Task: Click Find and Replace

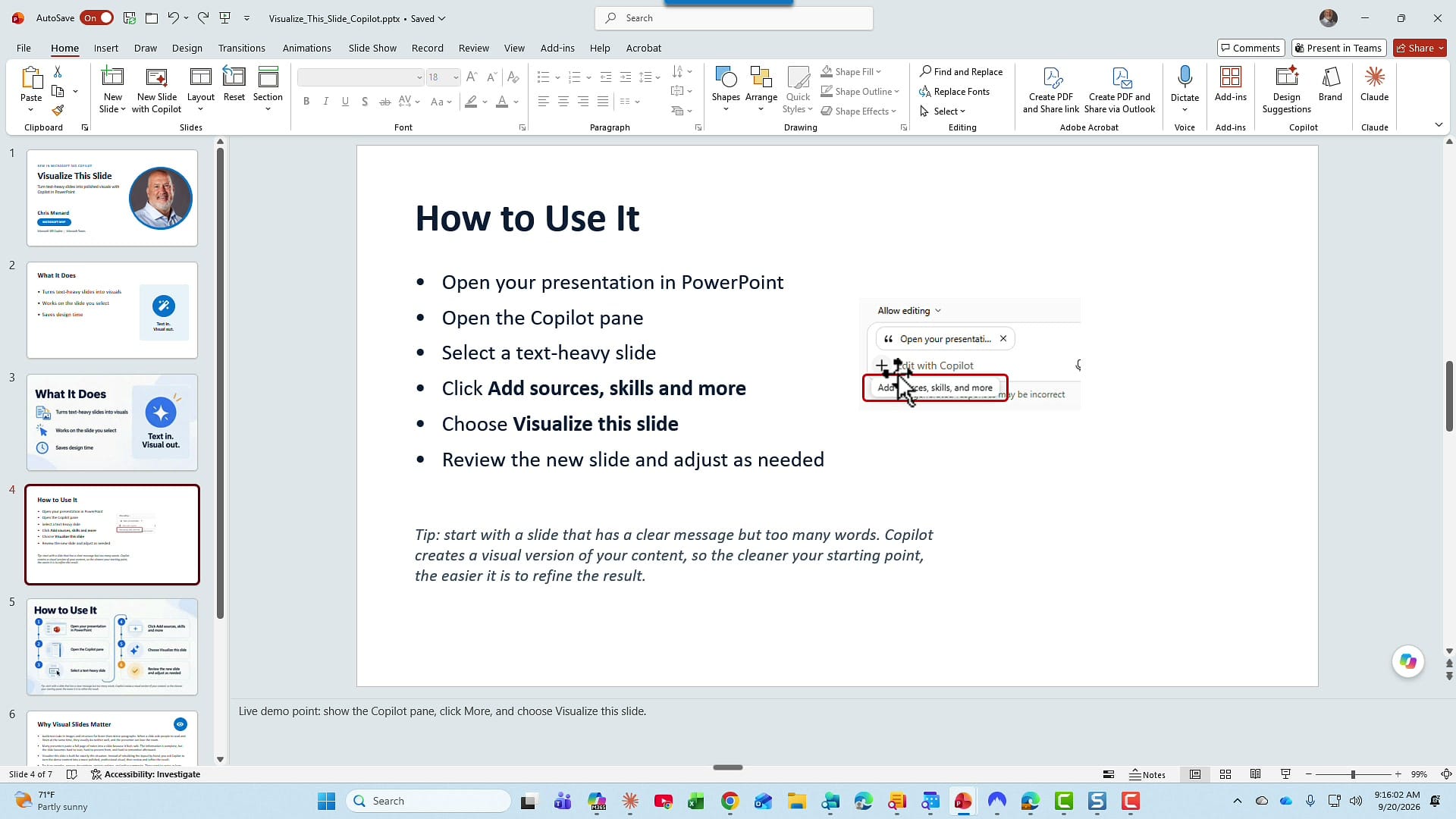Action: (961, 71)
